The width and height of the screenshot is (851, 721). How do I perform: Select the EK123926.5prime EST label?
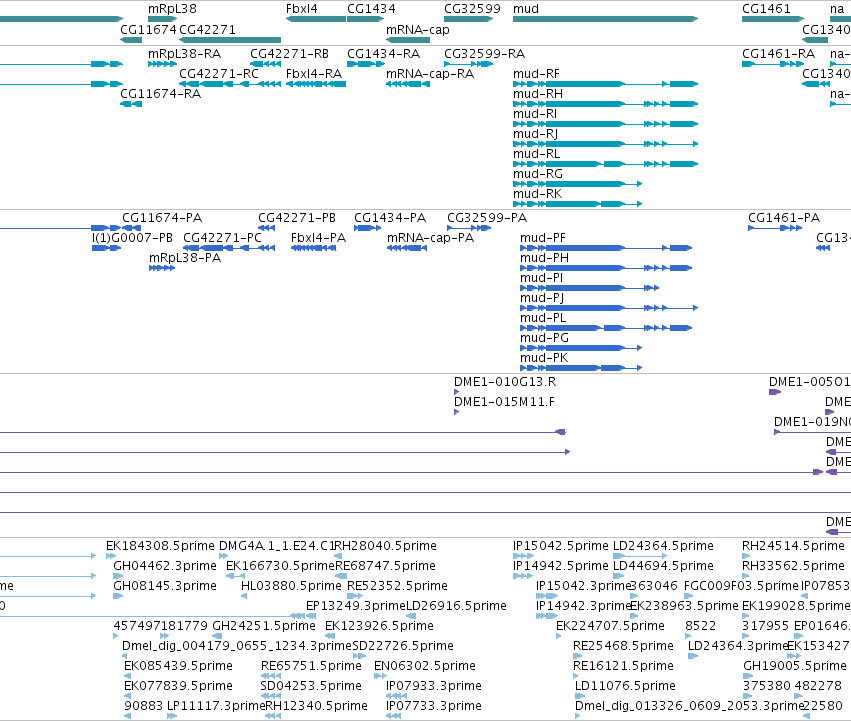[379, 625]
